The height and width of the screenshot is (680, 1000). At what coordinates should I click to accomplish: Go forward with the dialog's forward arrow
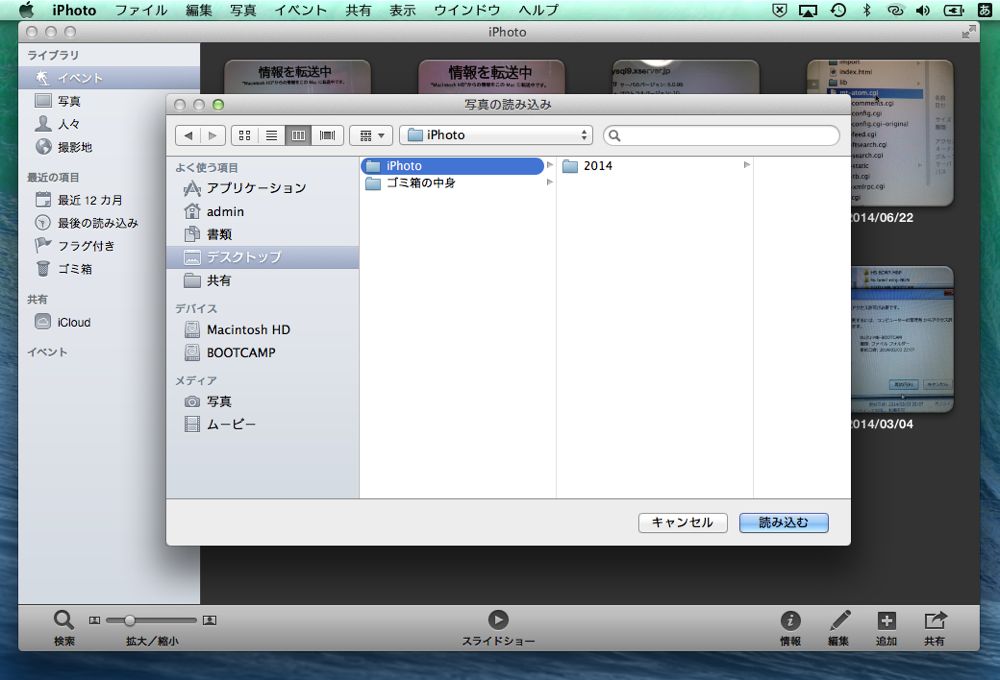[212, 135]
